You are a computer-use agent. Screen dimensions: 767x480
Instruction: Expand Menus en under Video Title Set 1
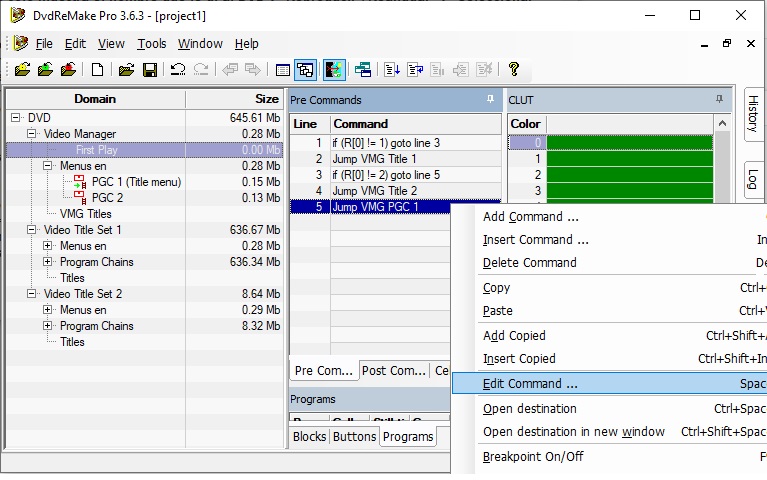(47, 246)
